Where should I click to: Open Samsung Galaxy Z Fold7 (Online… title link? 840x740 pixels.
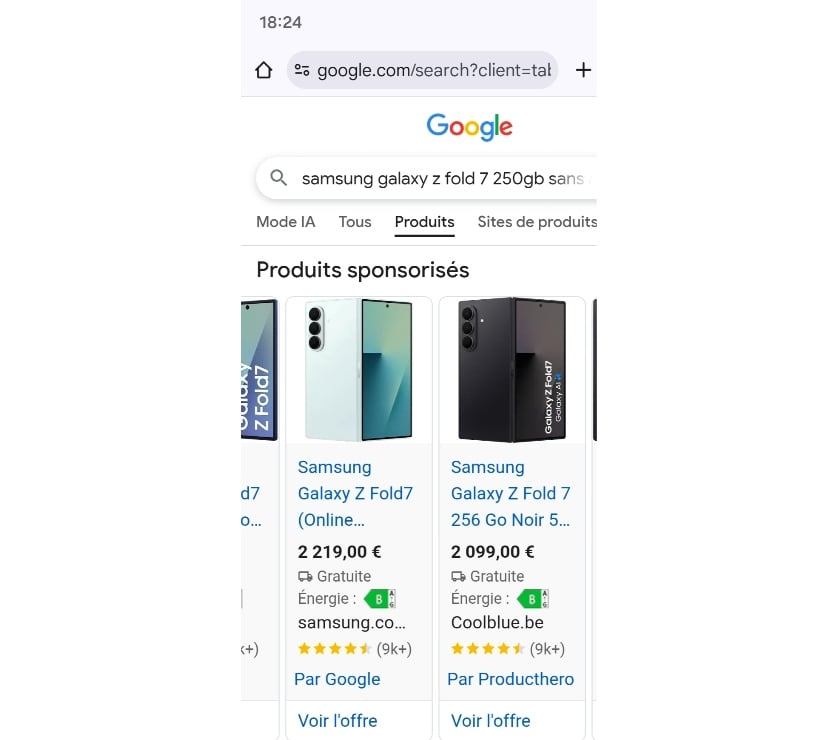pyautogui.click(x=355, y=493)
